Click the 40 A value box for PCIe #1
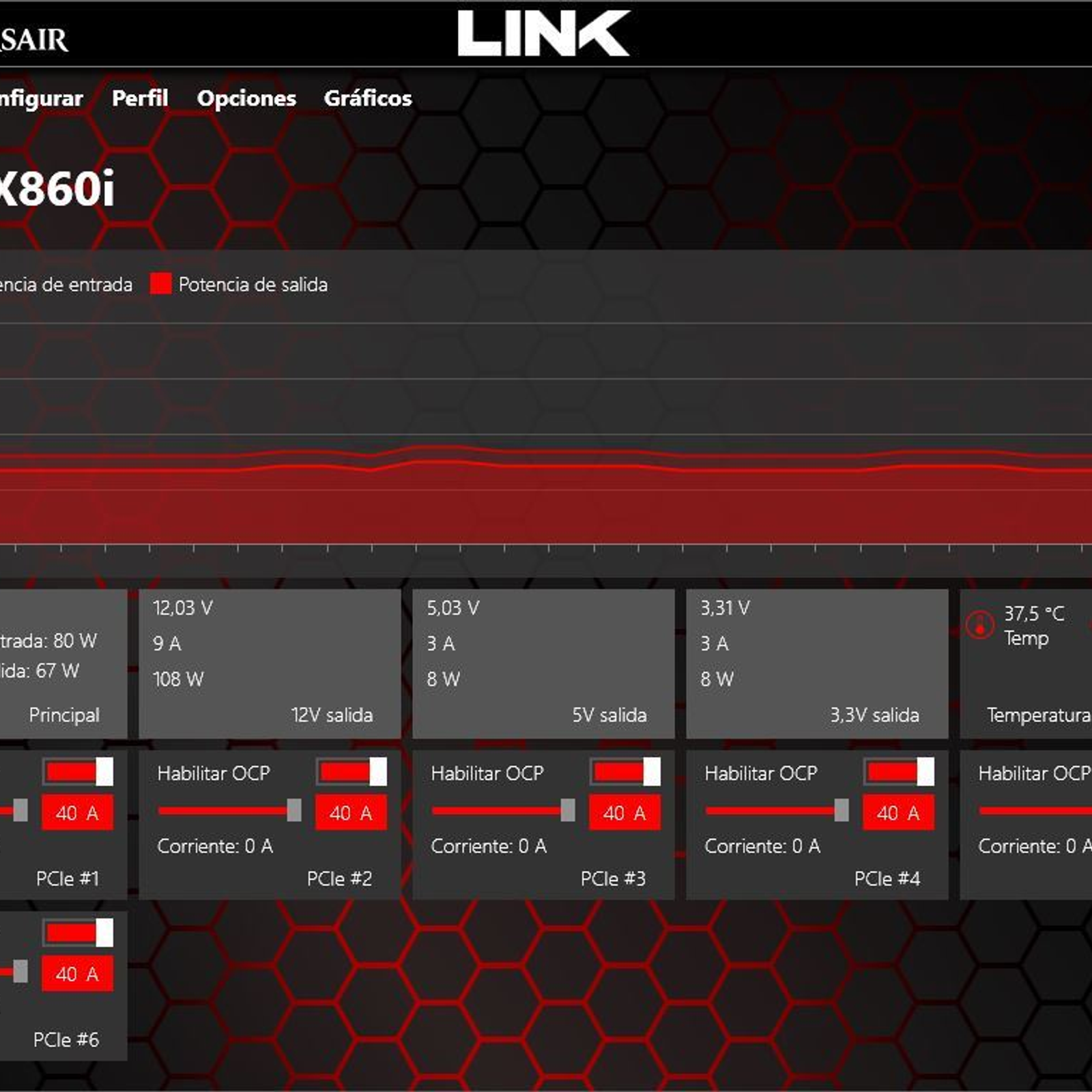1092x1092 pixels. 77,812
